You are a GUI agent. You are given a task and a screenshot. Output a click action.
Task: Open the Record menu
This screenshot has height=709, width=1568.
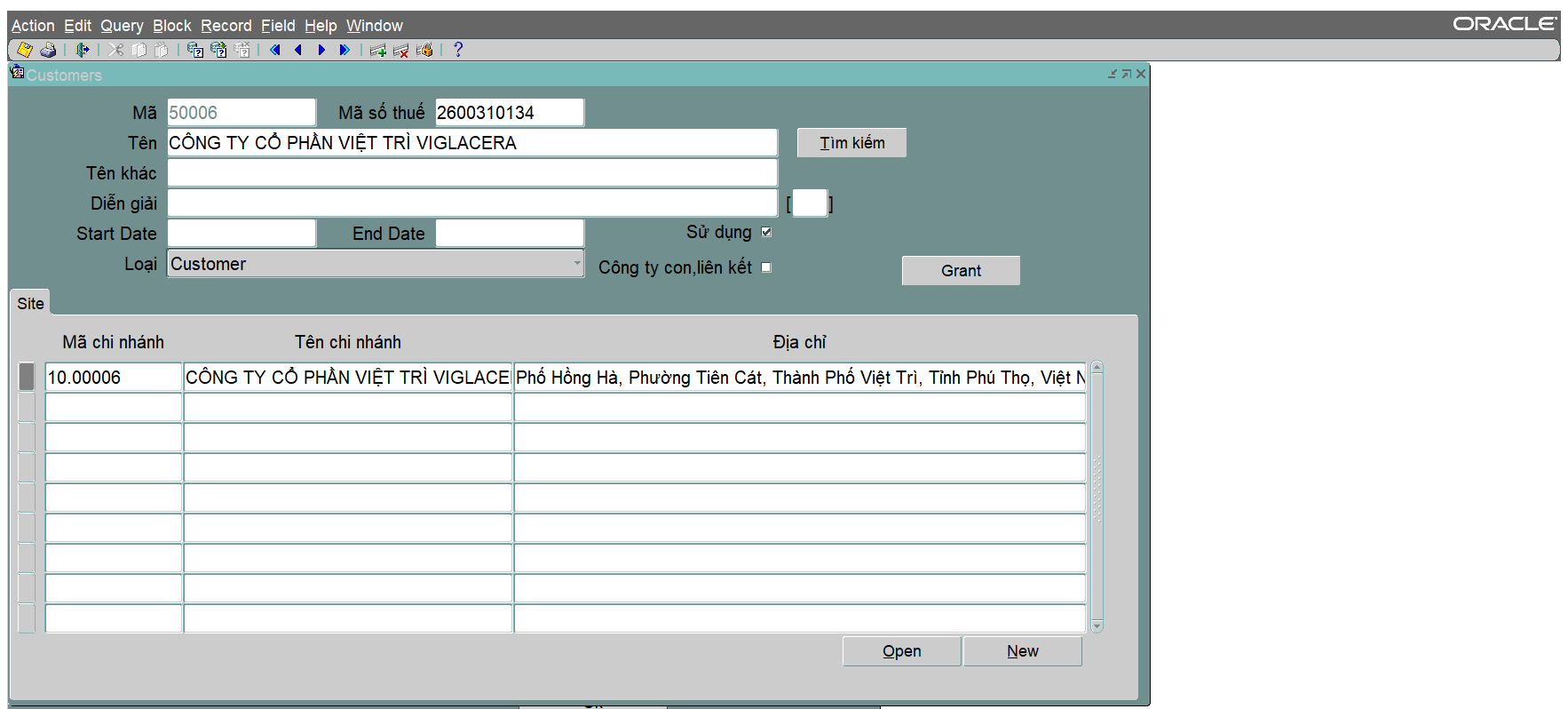coord(226,26)
